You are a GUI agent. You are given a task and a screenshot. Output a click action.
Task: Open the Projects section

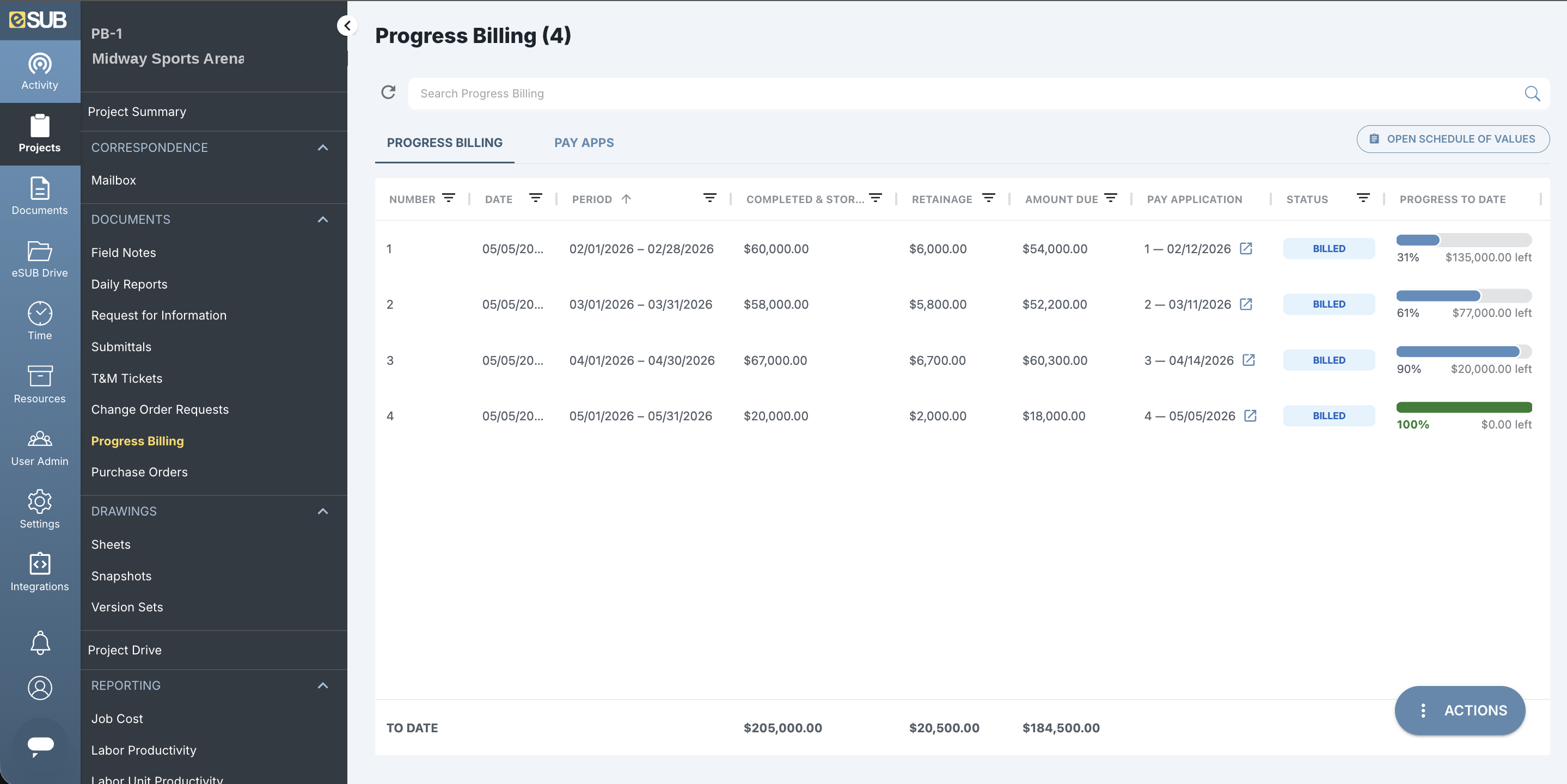pos(40,134)
